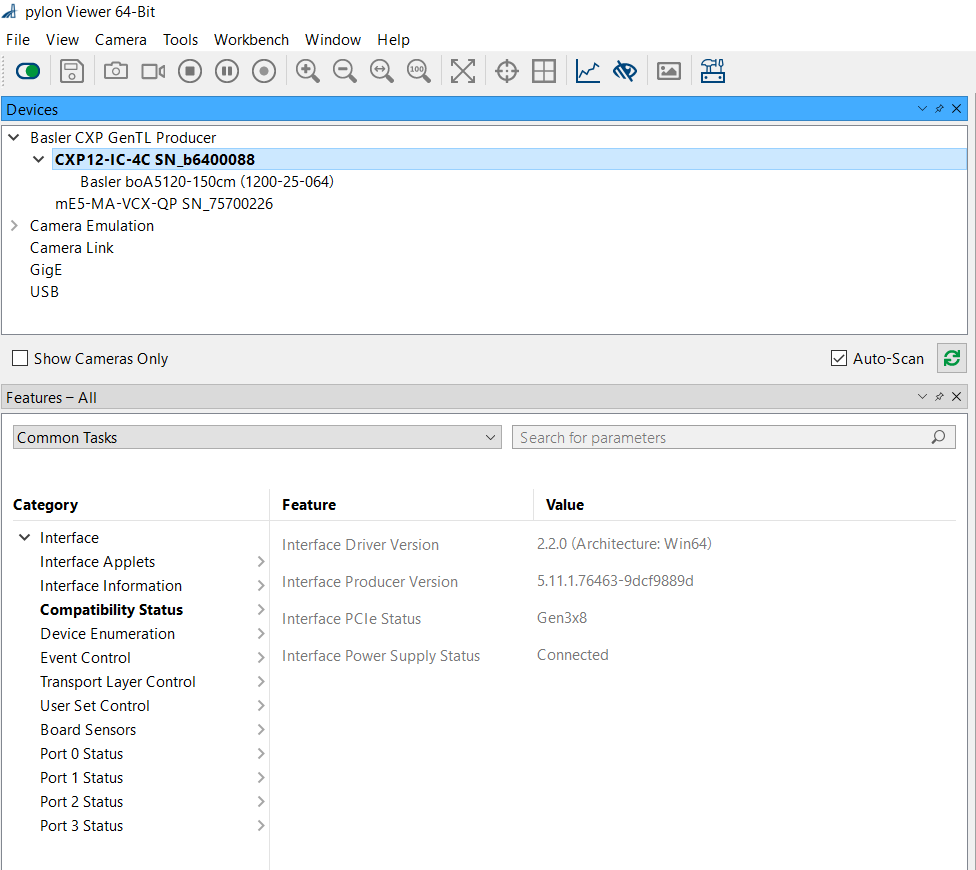
Task: Select the USB entry
Action: (44, 292)
